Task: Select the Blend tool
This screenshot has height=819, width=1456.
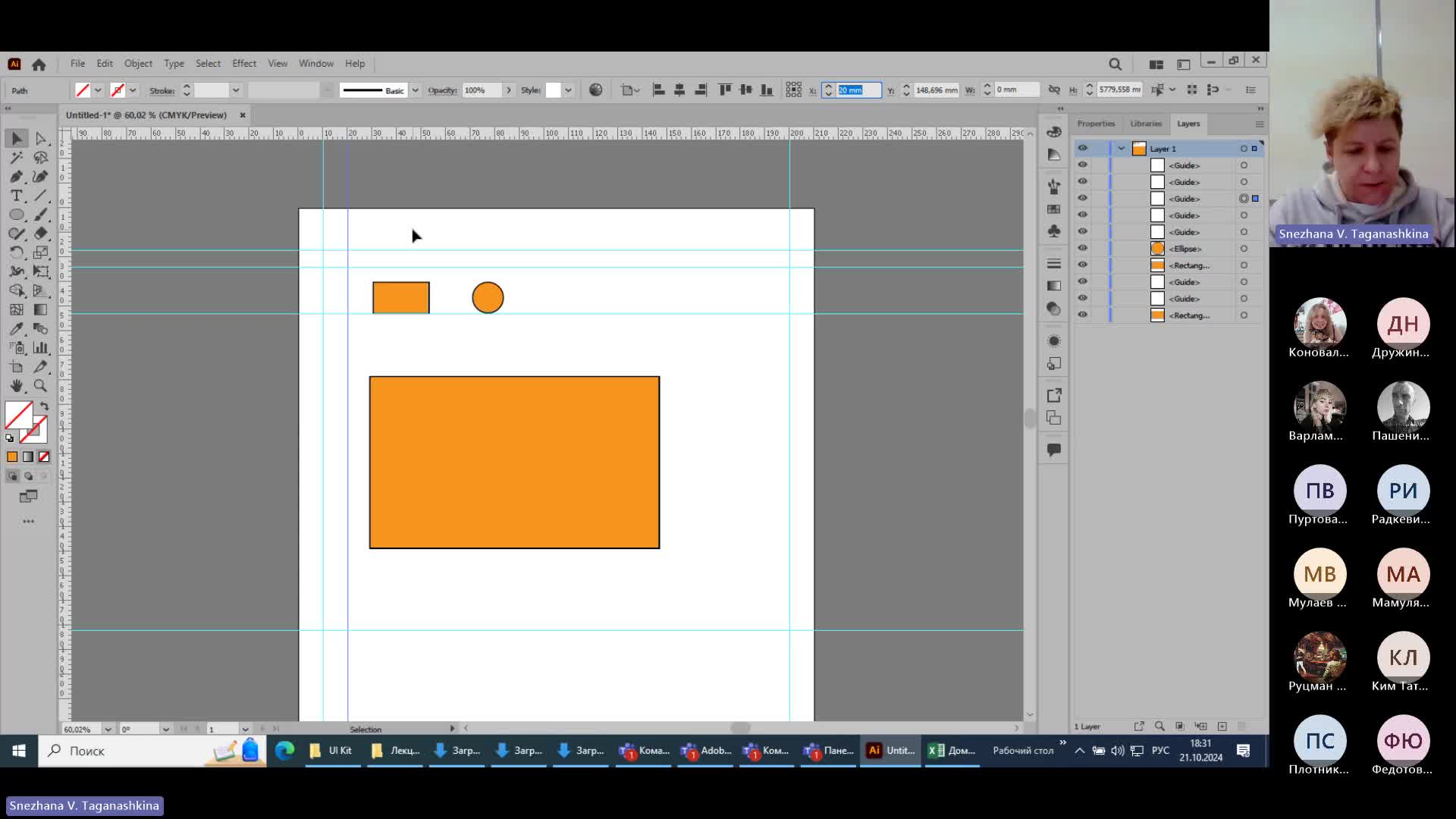Action: [x=41, y=328]
